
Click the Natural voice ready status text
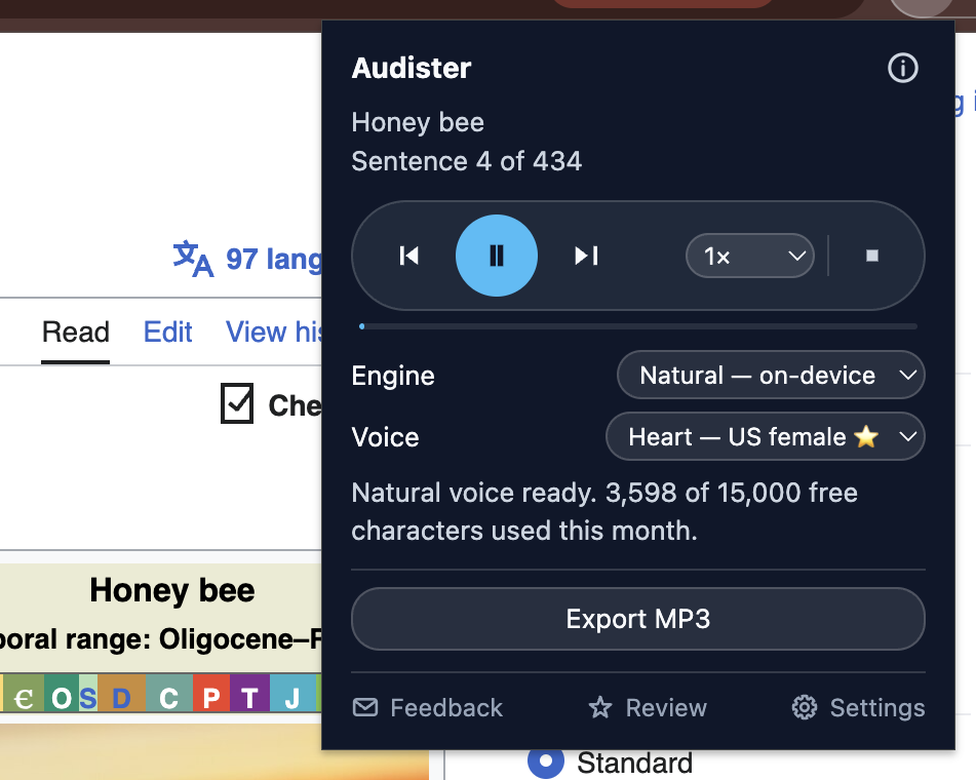604,512
